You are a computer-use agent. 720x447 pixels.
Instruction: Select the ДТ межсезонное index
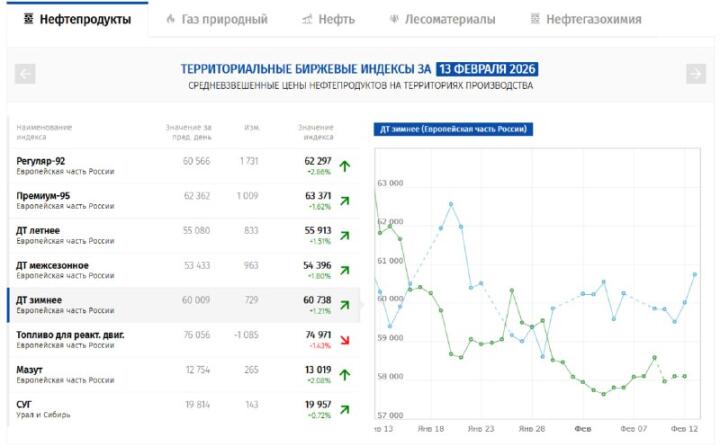[x=52, y=265]
